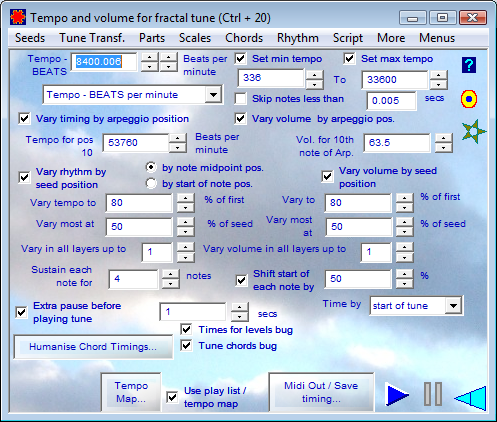Toggle Vary volume by arpeggio pos. checkbox
The height and width of the screenshot is (422, 497).
(x=240, y=118)
